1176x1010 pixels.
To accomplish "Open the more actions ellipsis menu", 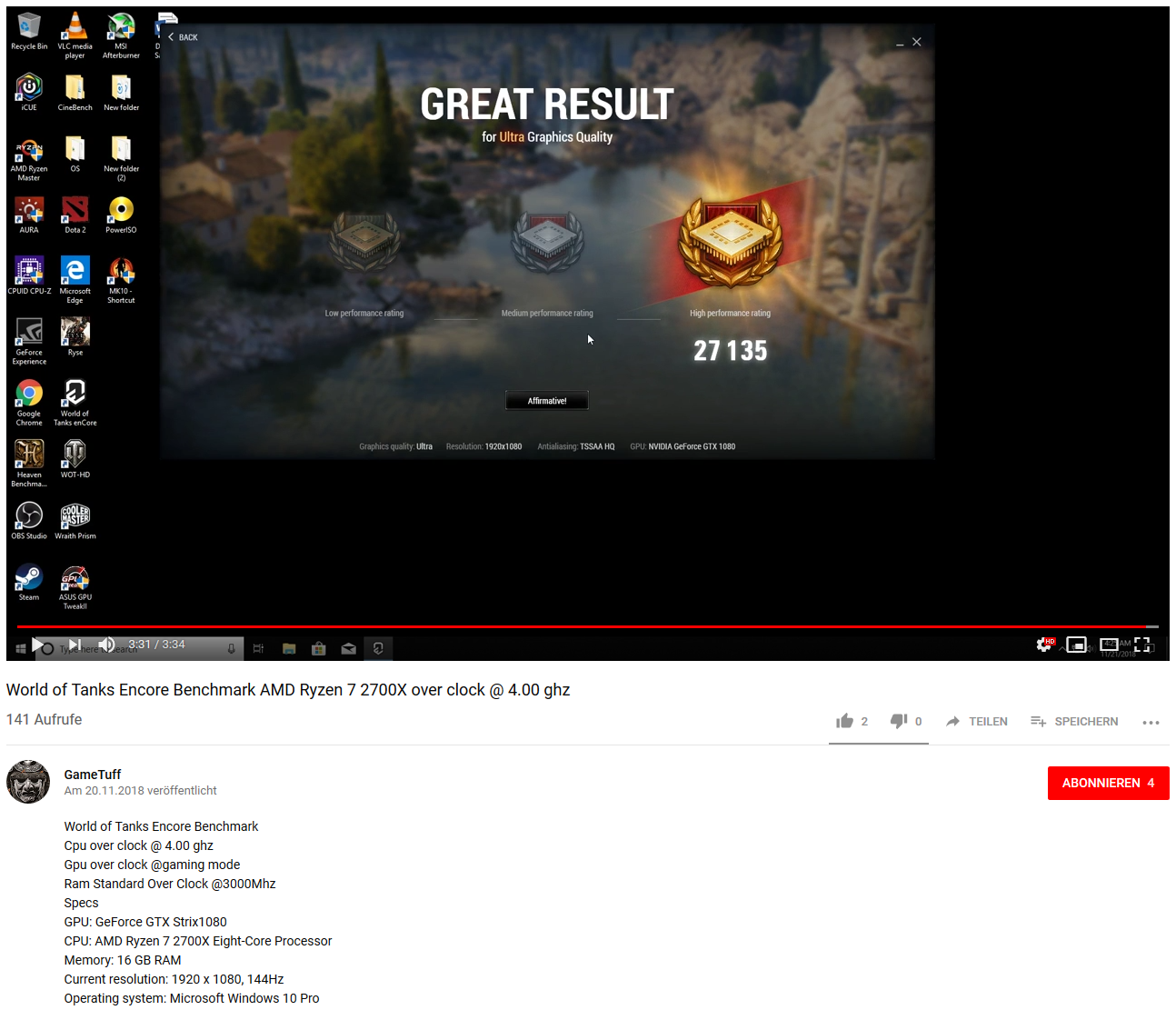I will coord(1151,722).
